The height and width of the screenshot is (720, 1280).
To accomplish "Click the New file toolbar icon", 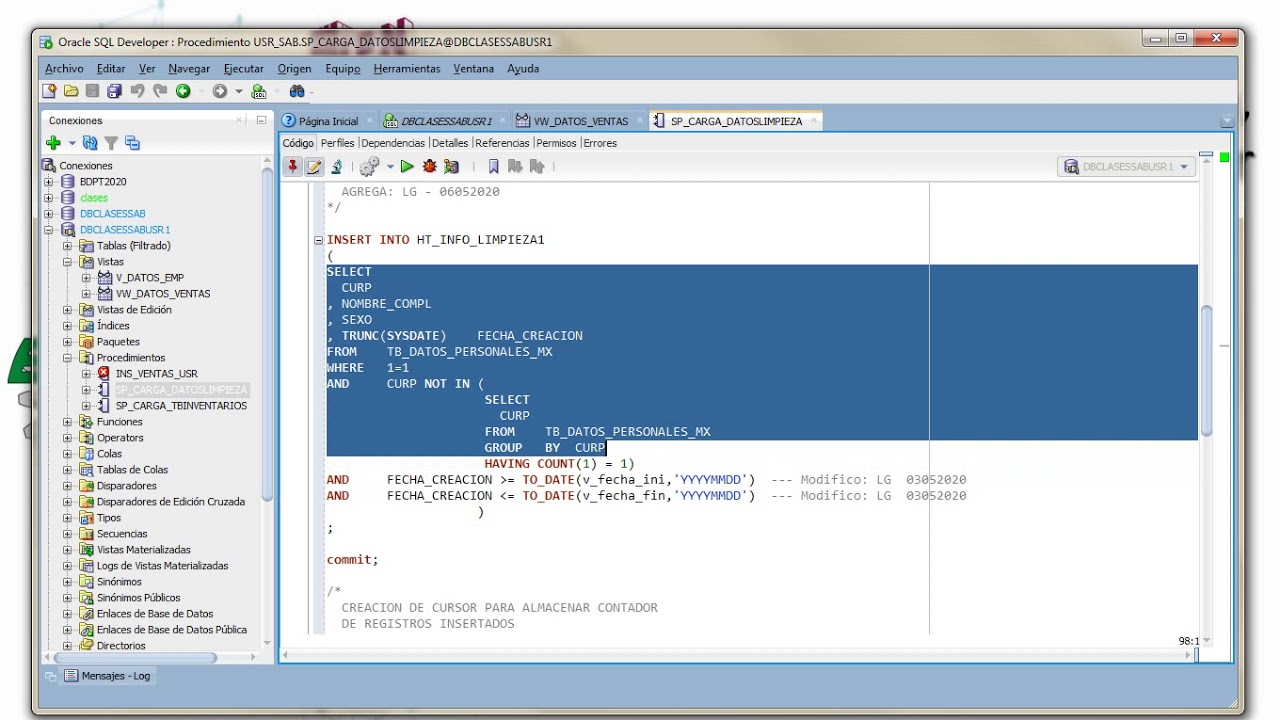I will 49,91.
